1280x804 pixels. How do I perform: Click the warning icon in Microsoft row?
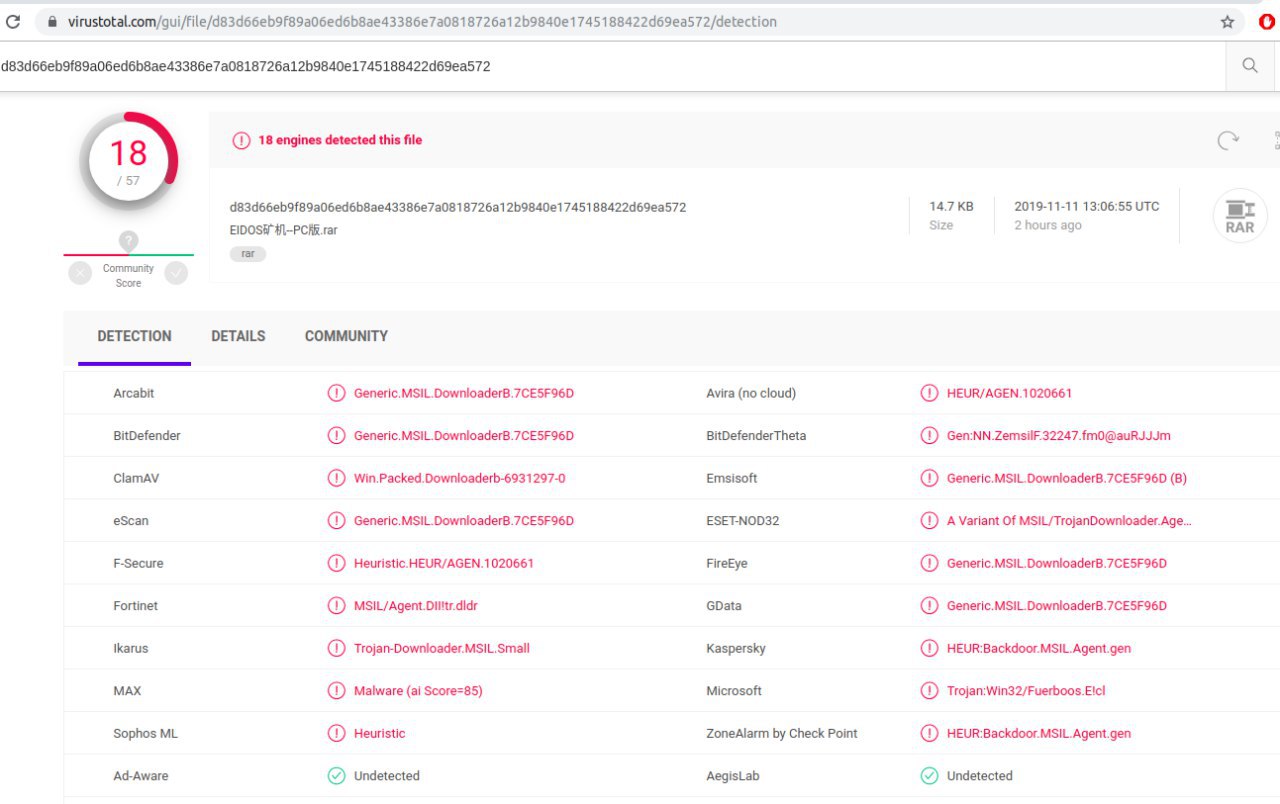click(x=930, y=691)
